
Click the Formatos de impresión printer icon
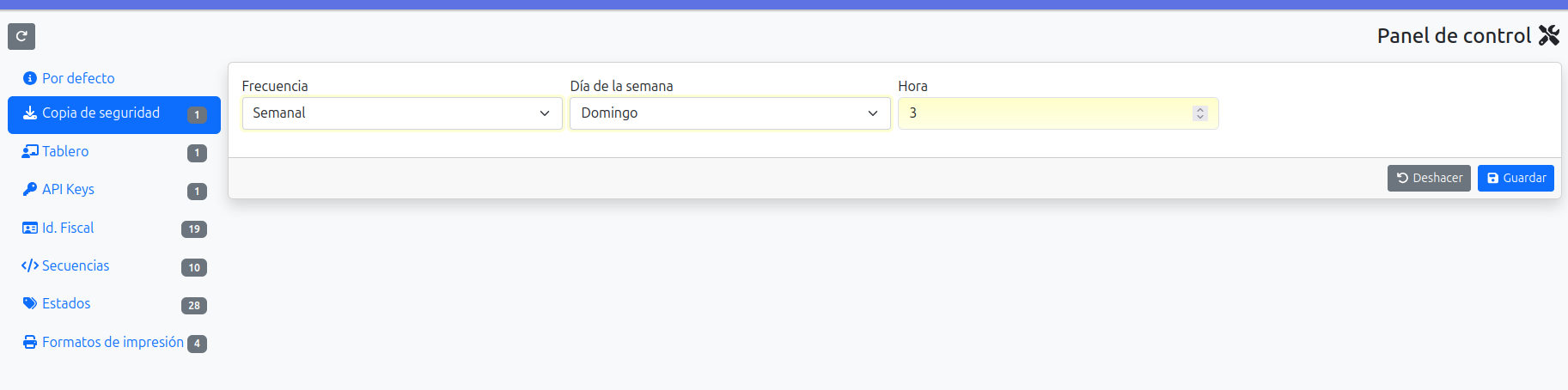(30, 342)
